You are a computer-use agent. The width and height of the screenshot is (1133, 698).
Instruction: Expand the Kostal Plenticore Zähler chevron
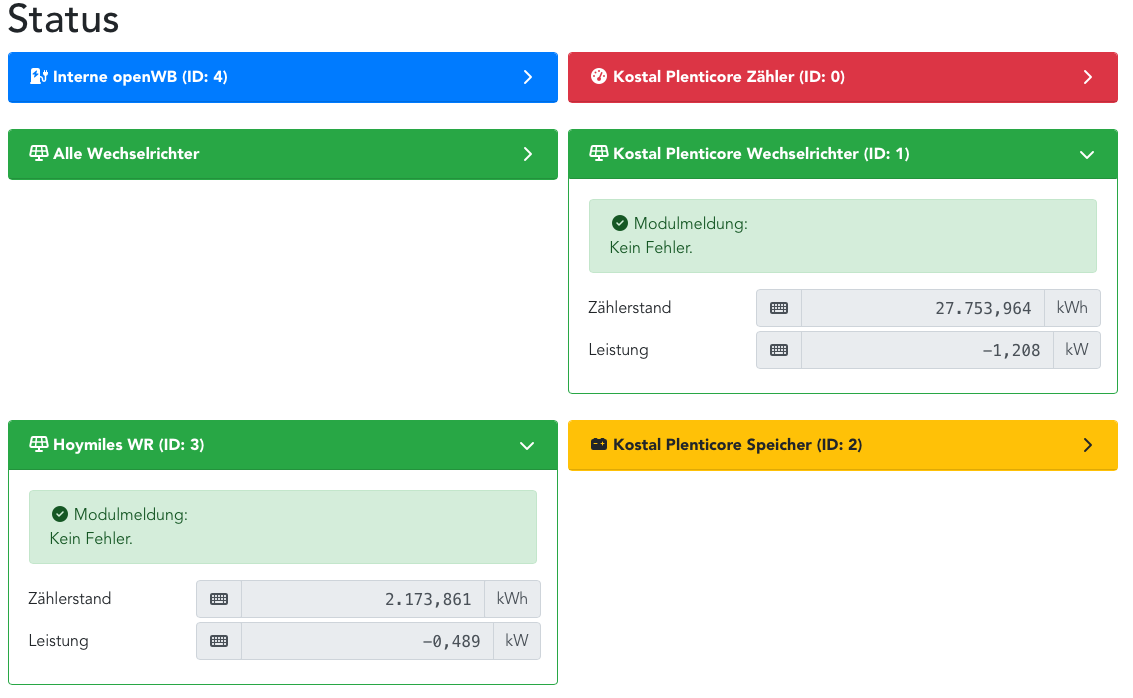(1088, 77)
